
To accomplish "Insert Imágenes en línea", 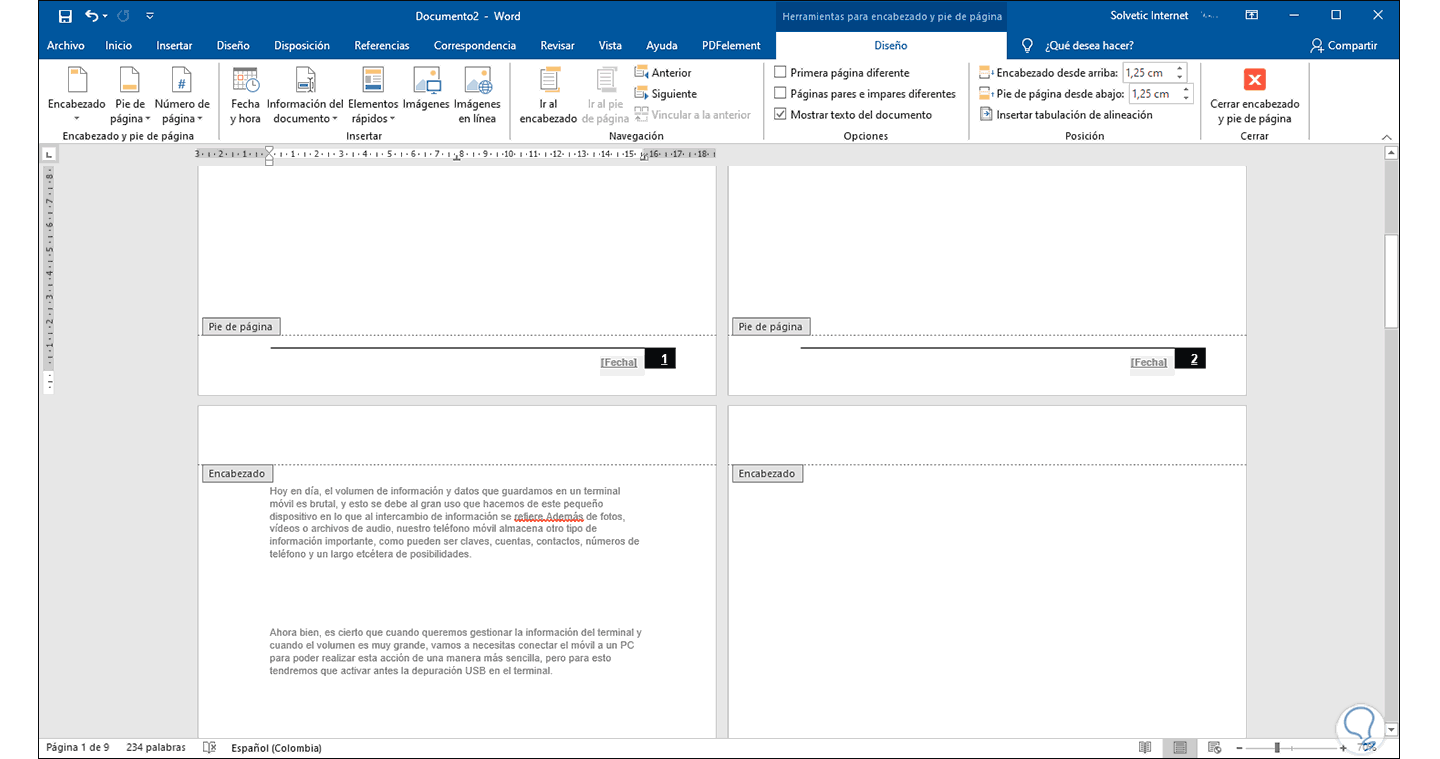I will [477, 95].
